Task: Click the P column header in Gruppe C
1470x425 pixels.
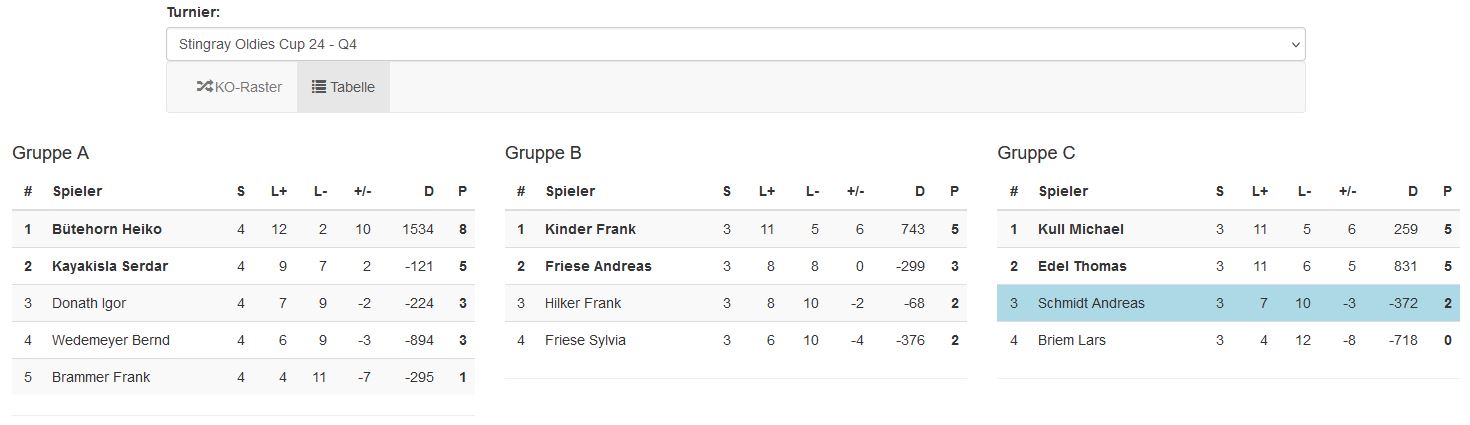Action: click(1447, 191)
